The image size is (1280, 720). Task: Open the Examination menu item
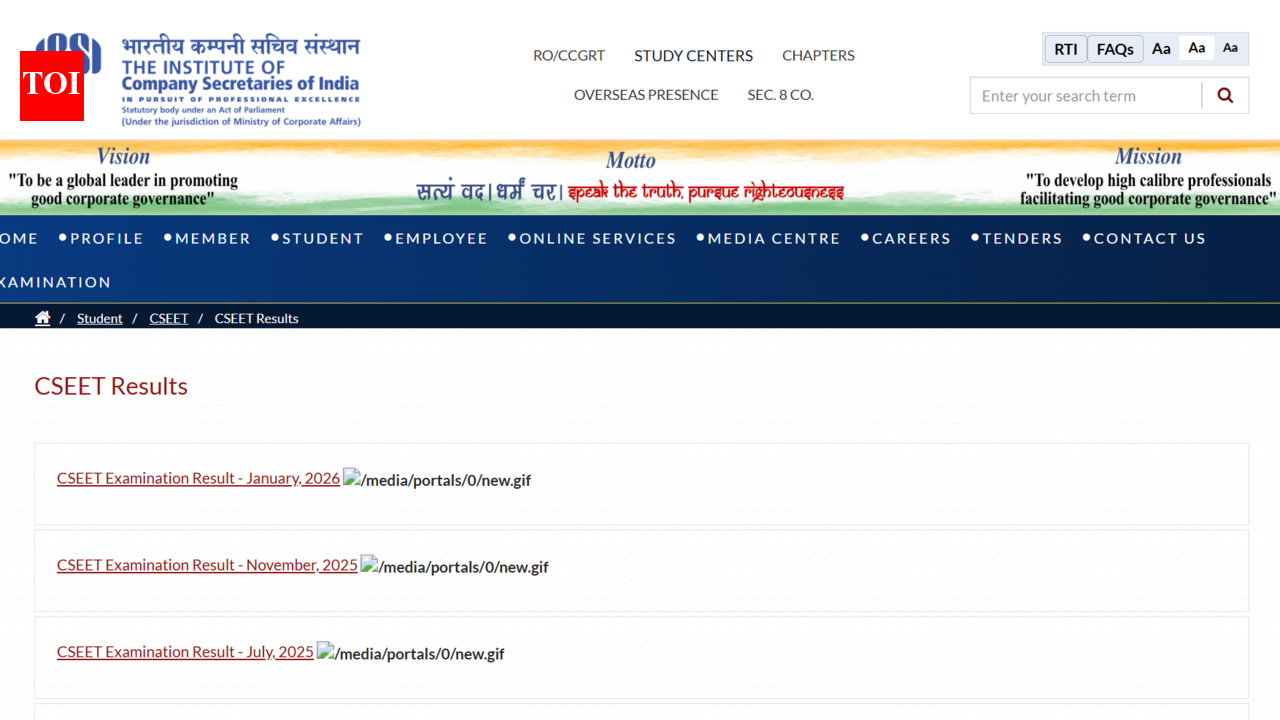55,282
